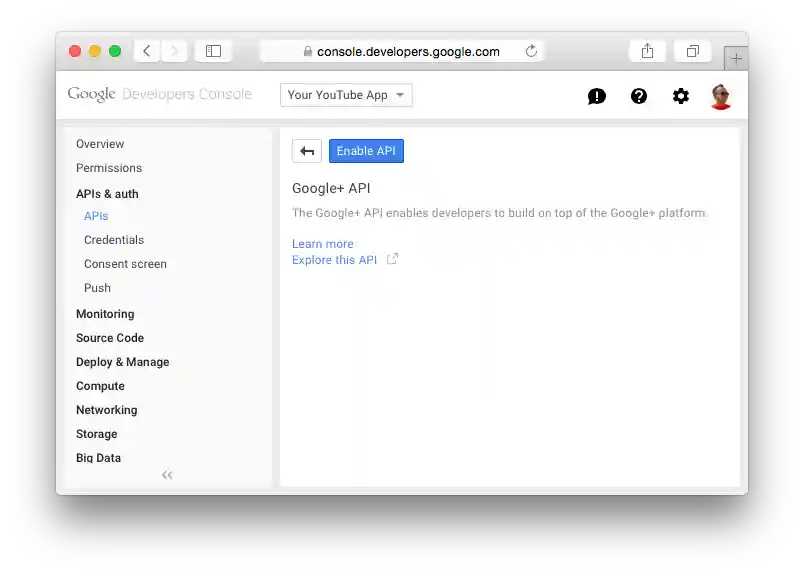Collapse the APIs & auth section
The image size is (804, 575).
(x=107, y=194)
